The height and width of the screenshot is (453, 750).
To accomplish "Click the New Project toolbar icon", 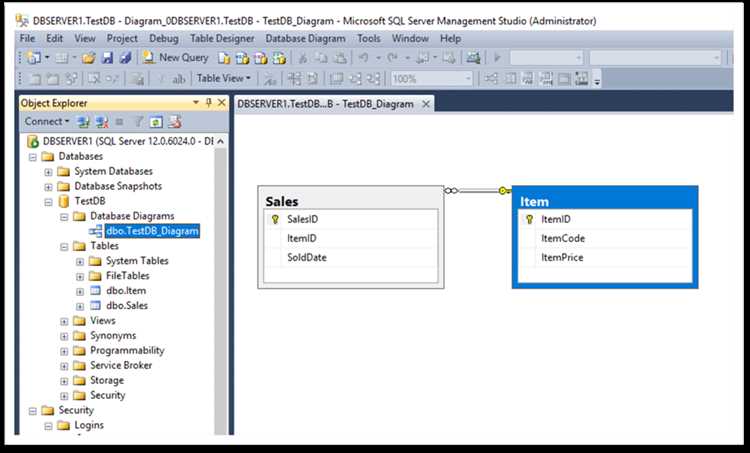I will [x=34, y=58].
